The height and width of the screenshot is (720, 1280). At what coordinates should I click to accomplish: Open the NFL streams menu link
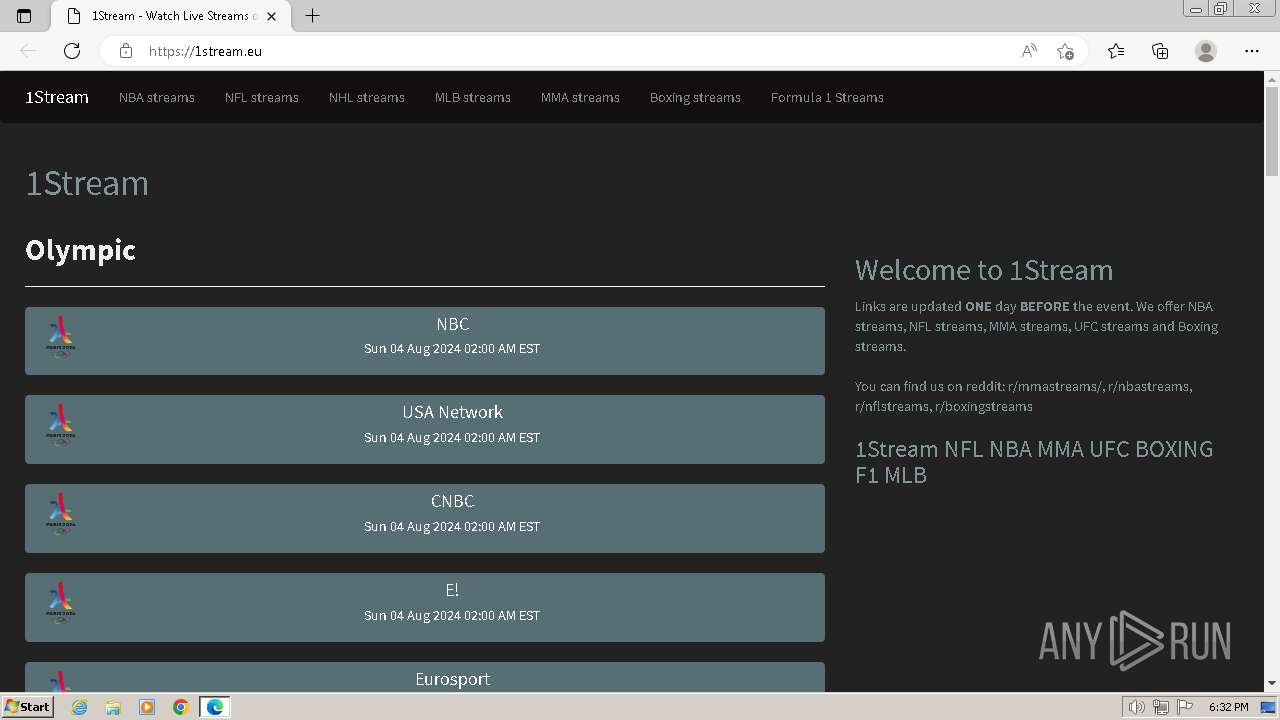(262, 97)
